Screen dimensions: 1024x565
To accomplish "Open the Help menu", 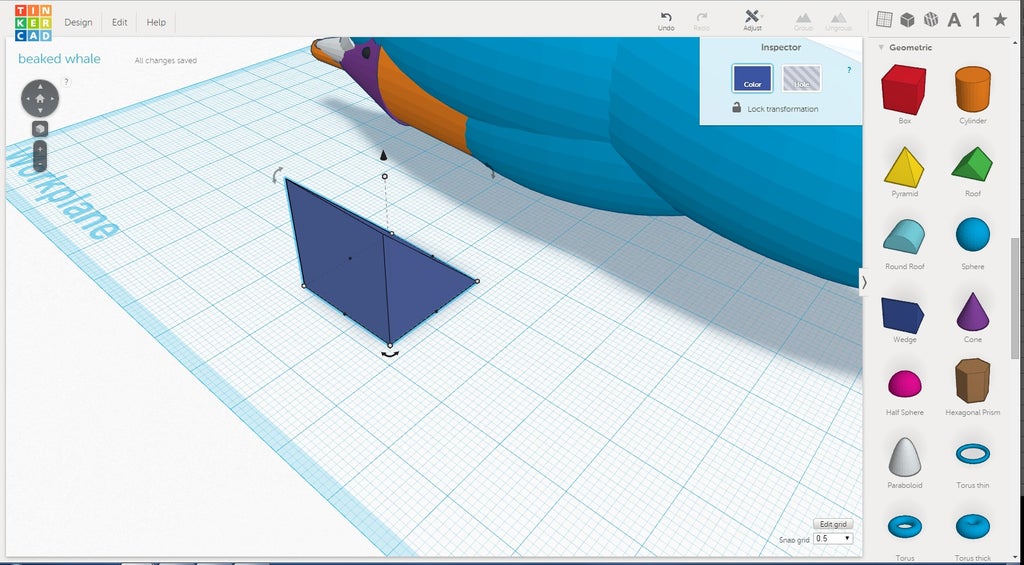I will point(156,22).
